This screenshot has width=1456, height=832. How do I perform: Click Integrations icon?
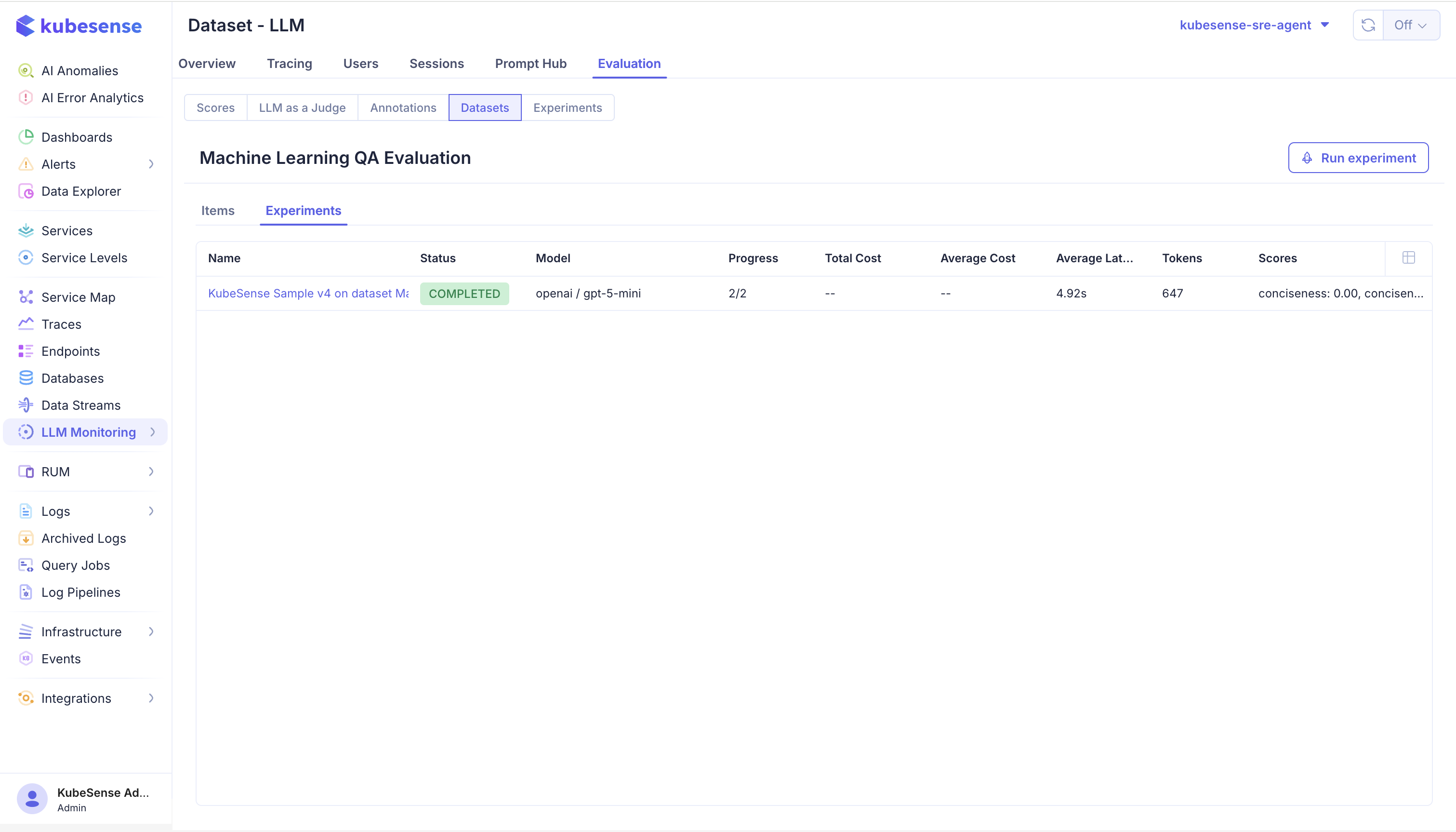(26, 698)
